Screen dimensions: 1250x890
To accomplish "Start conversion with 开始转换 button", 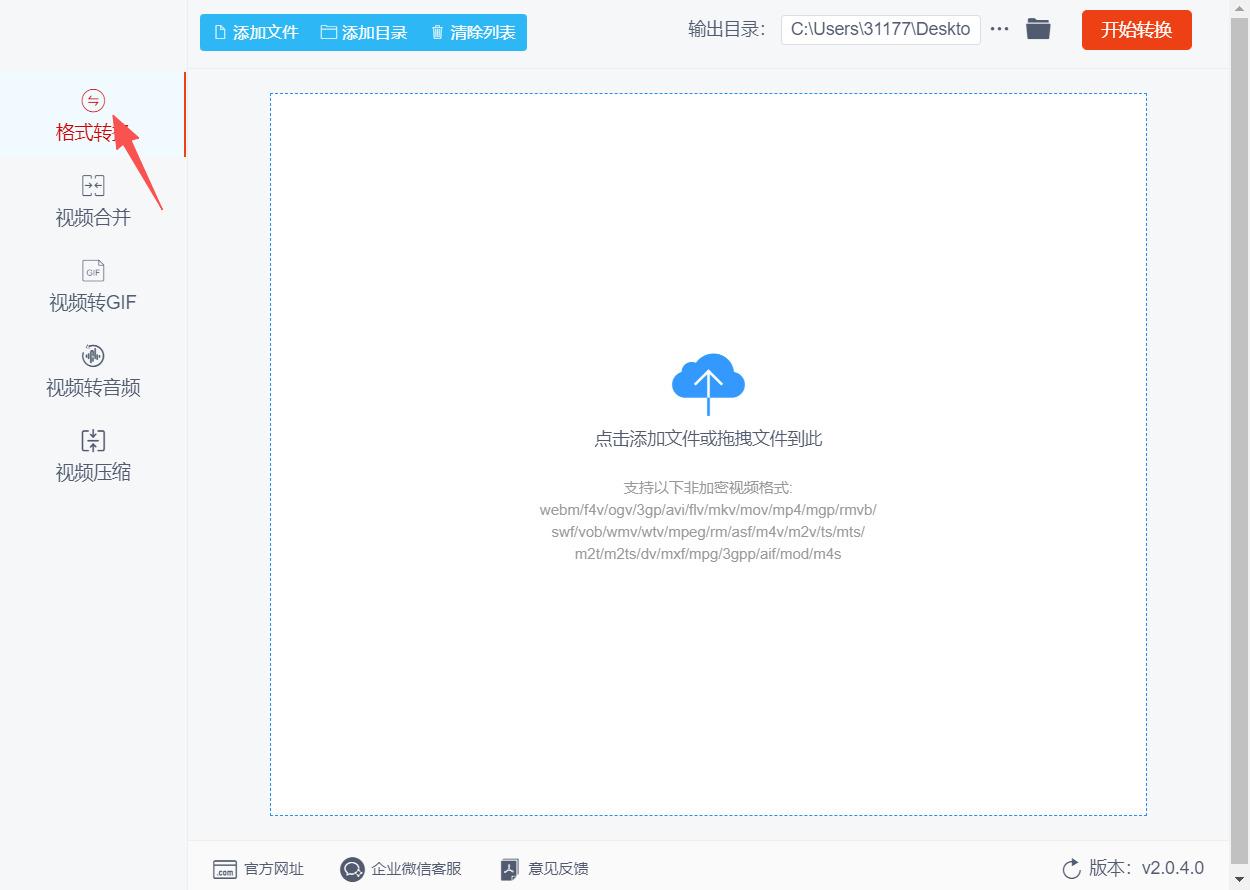I will (x=1137, y=30).
